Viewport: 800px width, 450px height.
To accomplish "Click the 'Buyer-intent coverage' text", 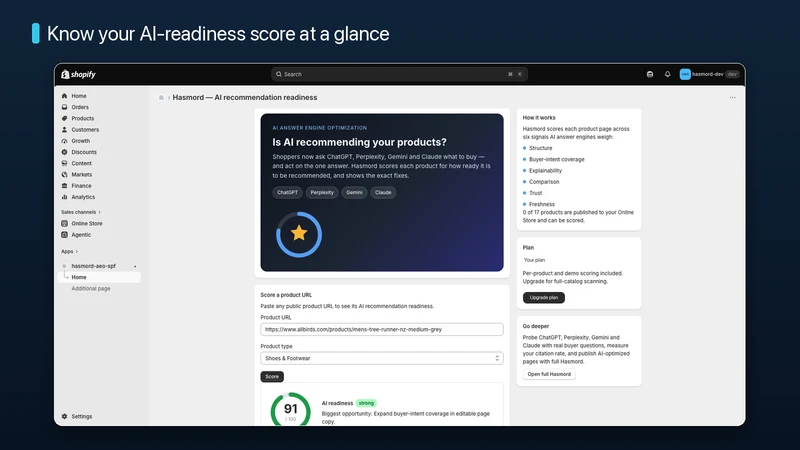I will [557, 159].
